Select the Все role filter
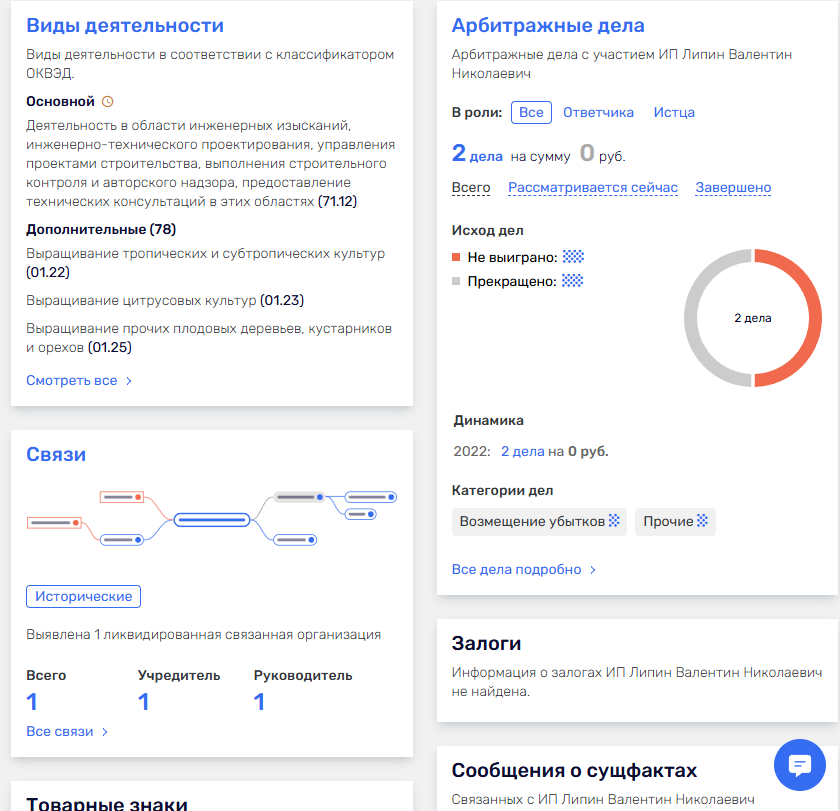 [531, 112]
